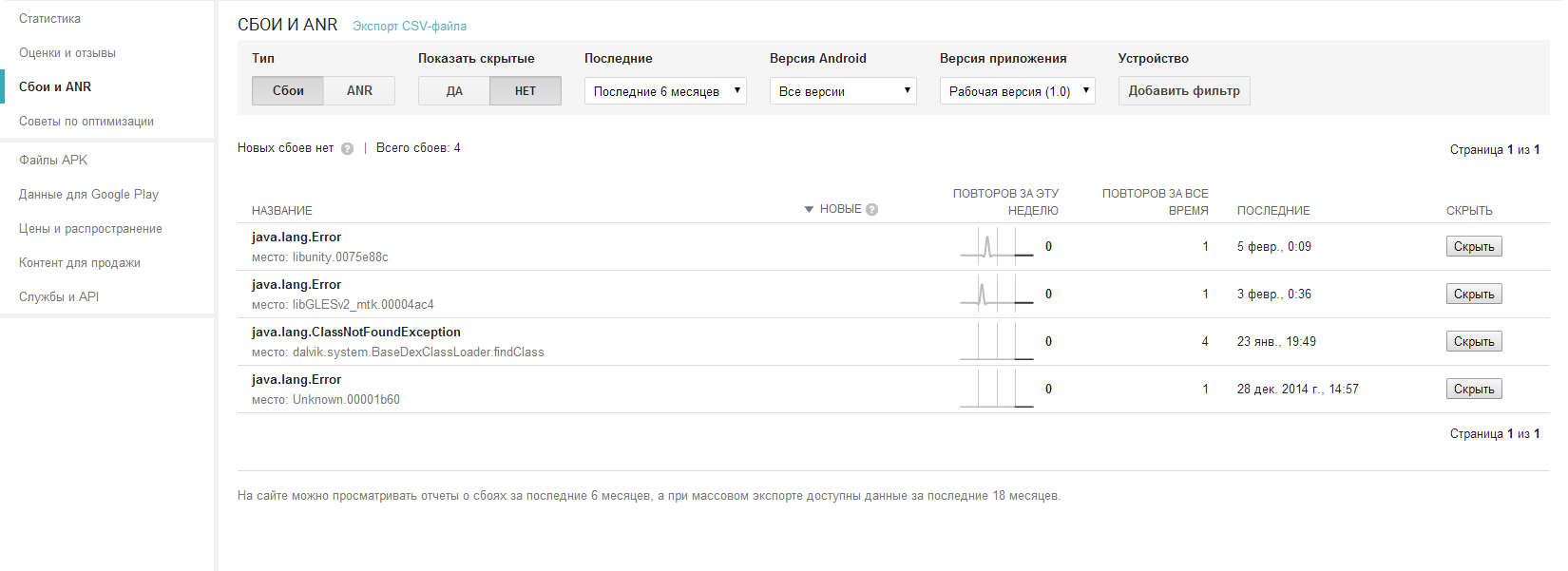Open sparkline chart for libGLESv2_mtk crash
Image resolution: width=1568 pixels, height=571 pixels.
coord(996,295)
